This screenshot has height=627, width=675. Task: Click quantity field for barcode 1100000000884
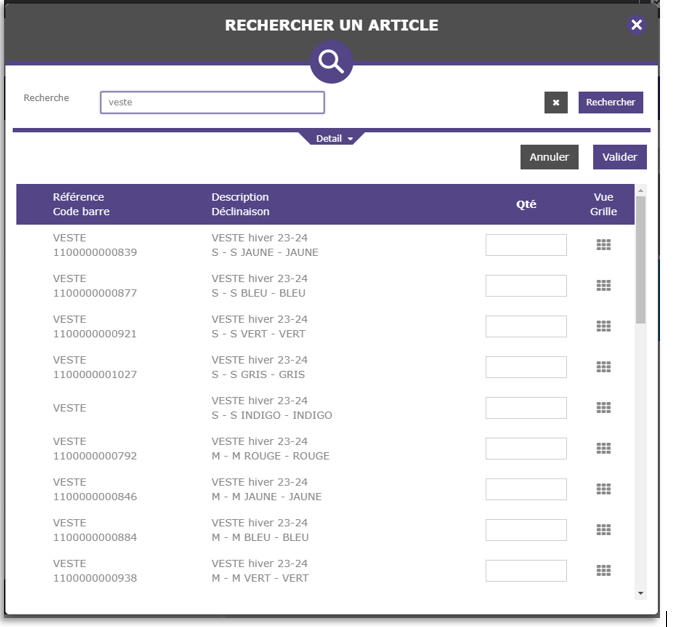526,530
